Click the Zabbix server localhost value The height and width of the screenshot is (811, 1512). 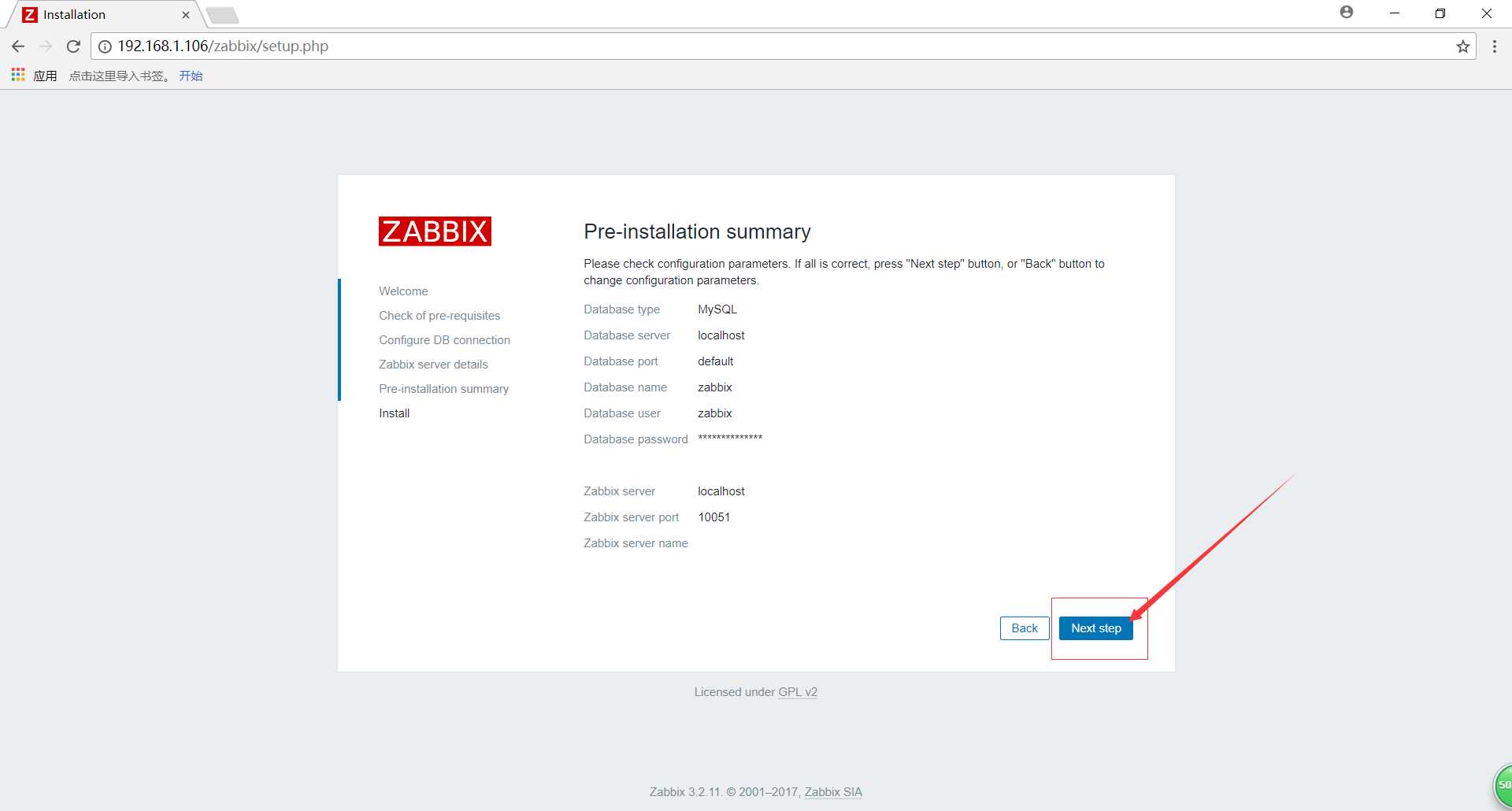point(721,491)
